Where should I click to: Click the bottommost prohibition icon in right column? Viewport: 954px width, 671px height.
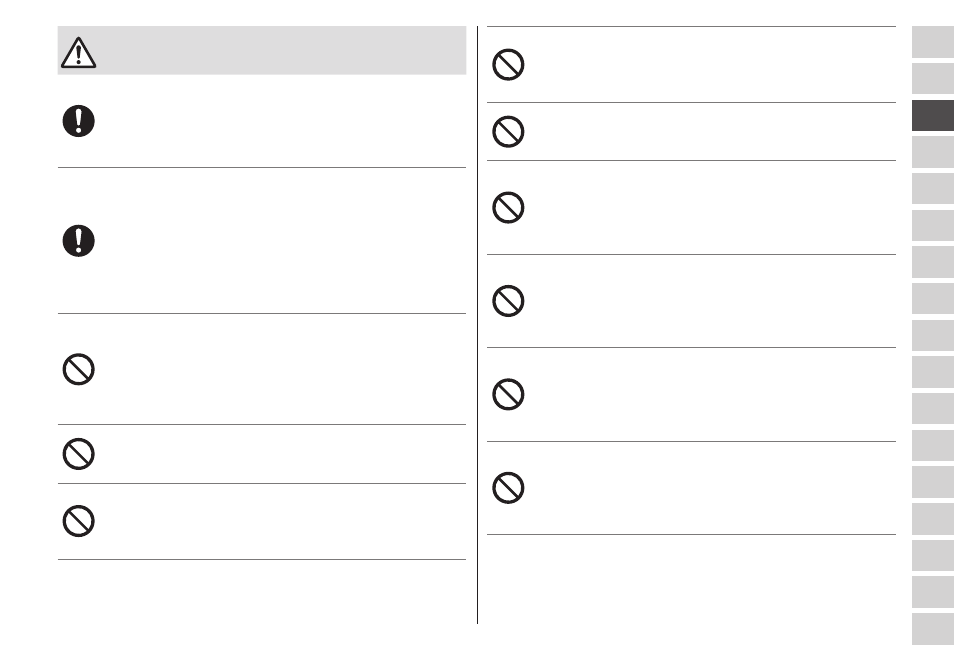508,488
